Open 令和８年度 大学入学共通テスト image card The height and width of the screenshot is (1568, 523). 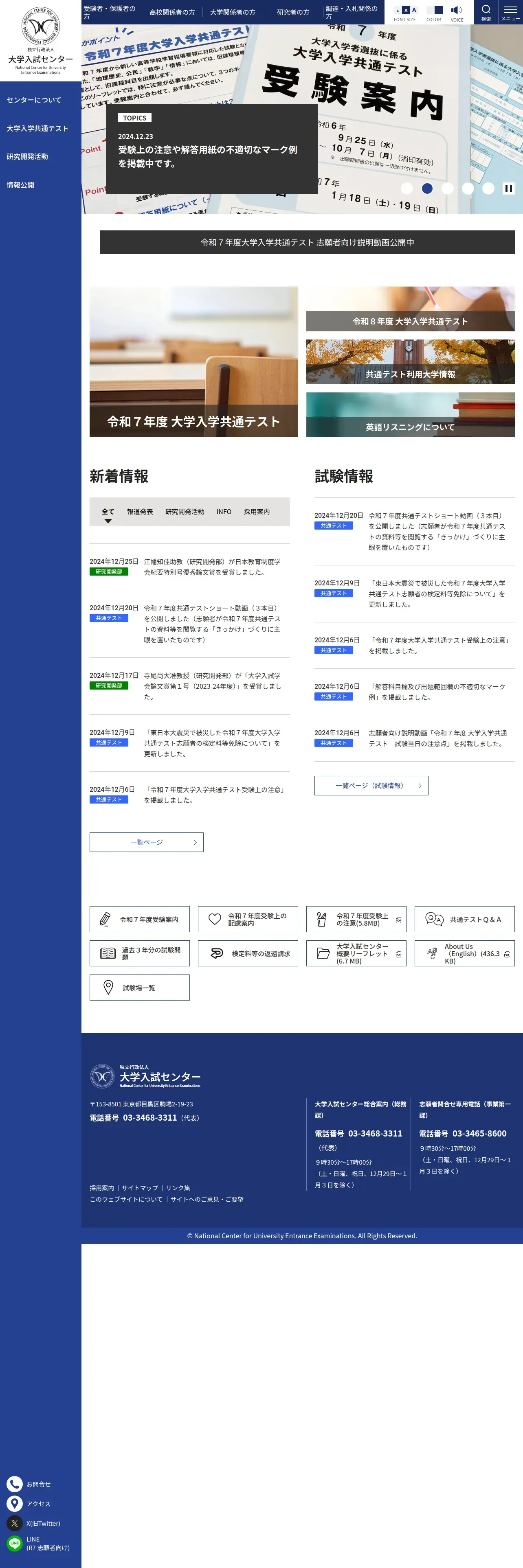point(410,309)
